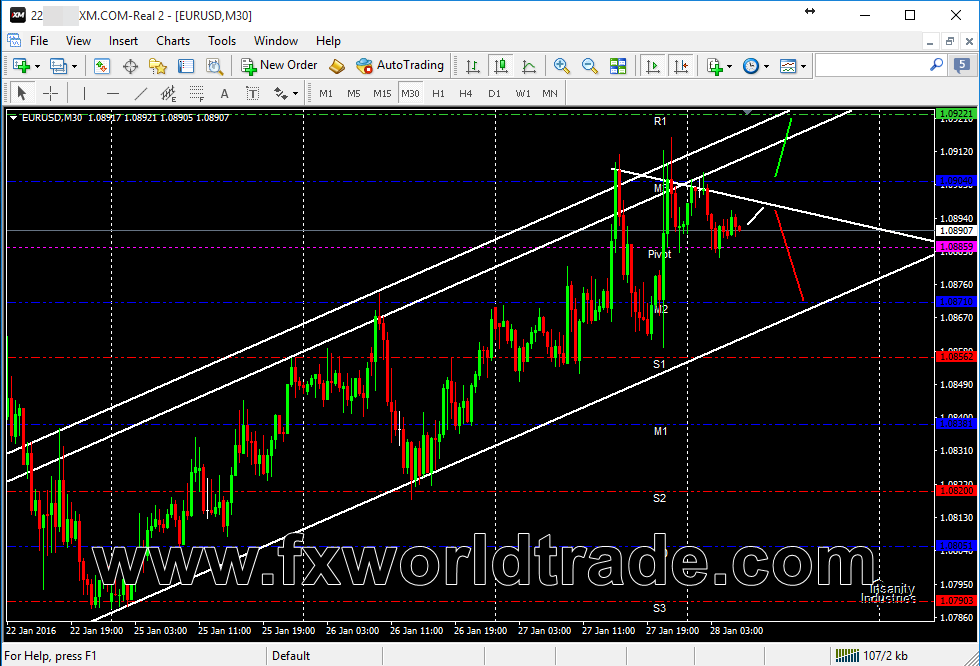Click the Indicators list icon
Screen dimensions: 980x666
click(x=714, y=66)
